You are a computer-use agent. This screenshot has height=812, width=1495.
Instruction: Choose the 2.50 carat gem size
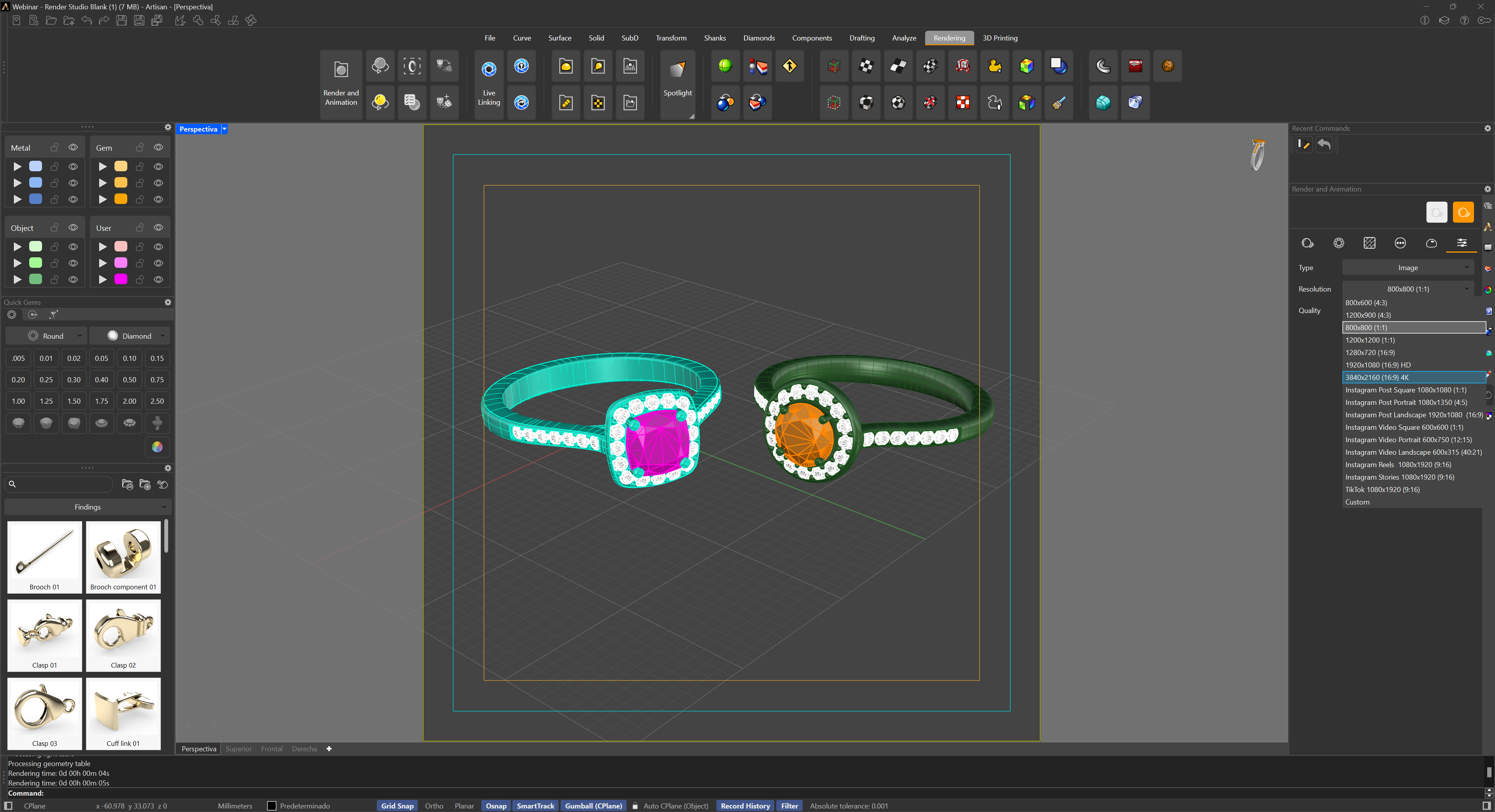(x=157, y=401)
